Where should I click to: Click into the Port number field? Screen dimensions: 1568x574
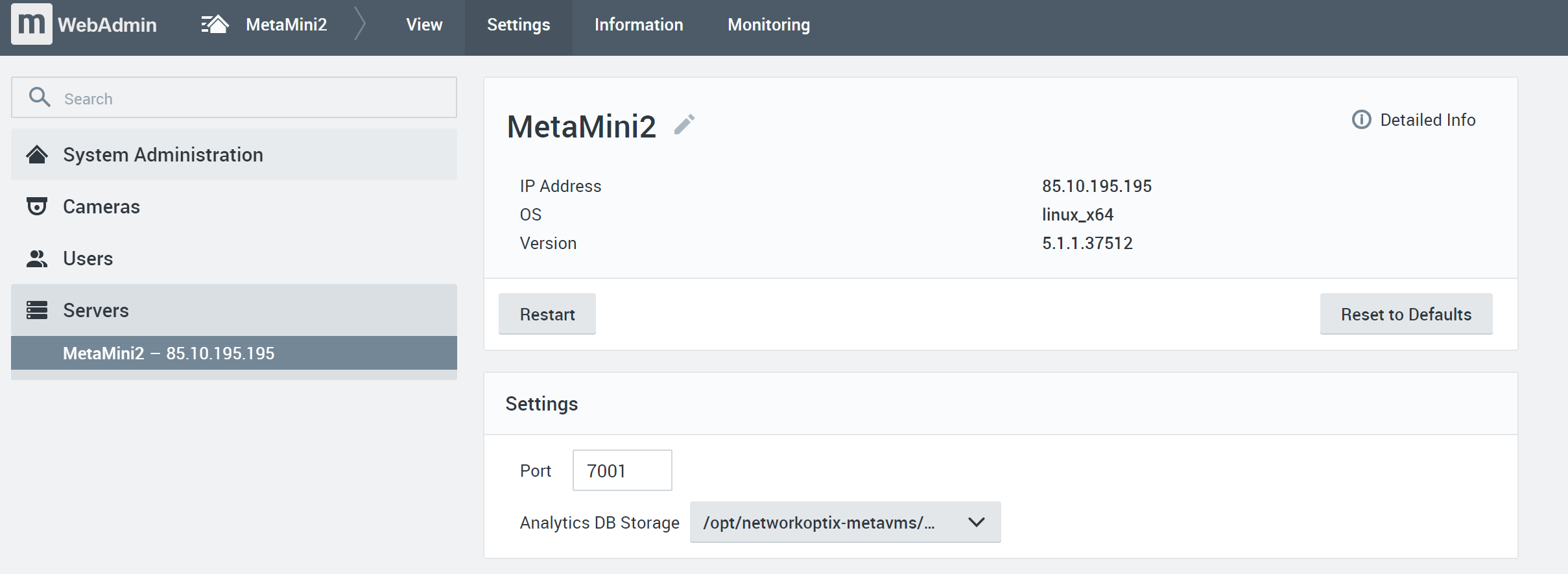[622, 470]
